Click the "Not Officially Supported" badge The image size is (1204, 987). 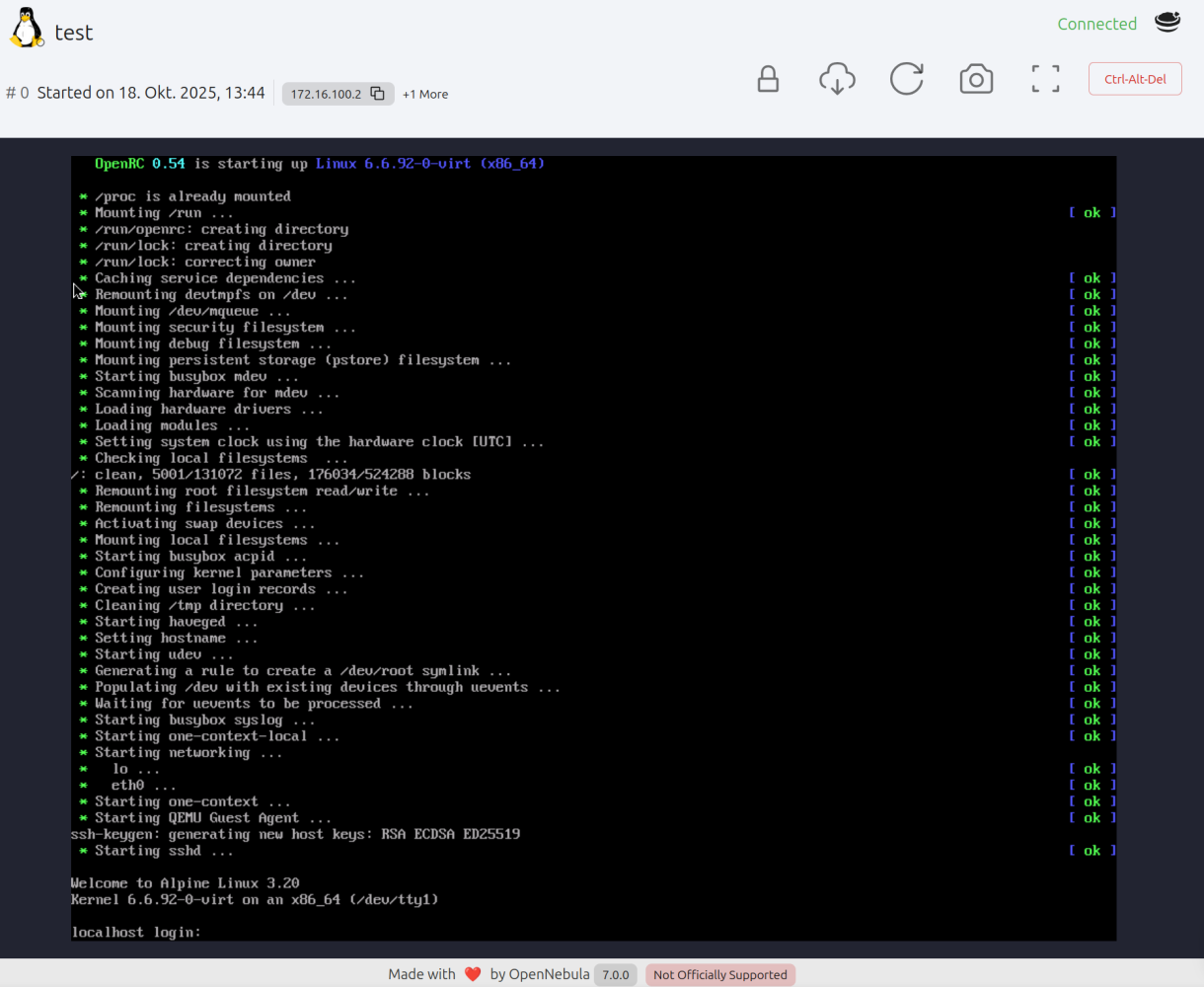(x=720, y=974)
